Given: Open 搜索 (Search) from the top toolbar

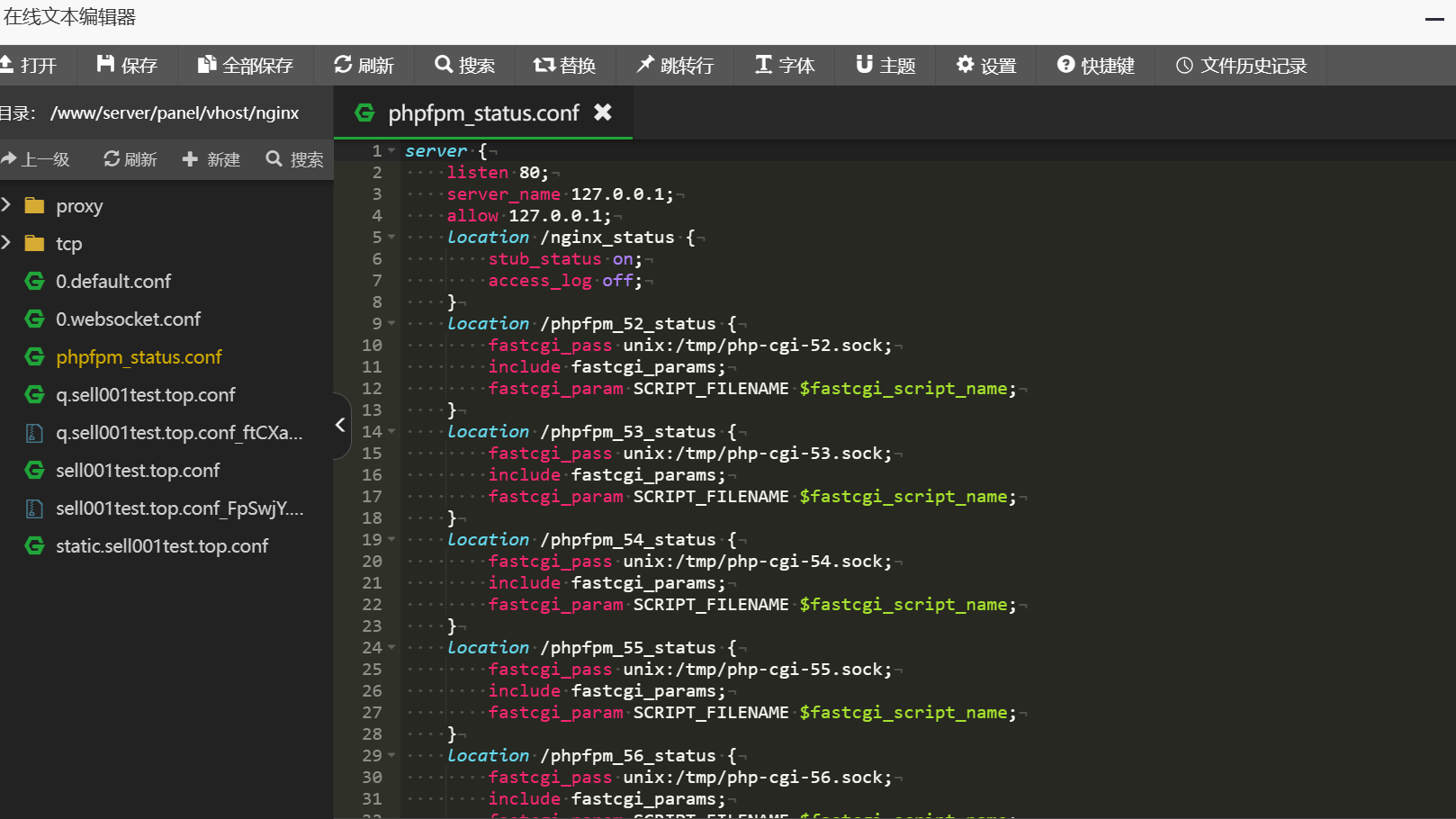Looking at the screenshot, I should [464, 66].
